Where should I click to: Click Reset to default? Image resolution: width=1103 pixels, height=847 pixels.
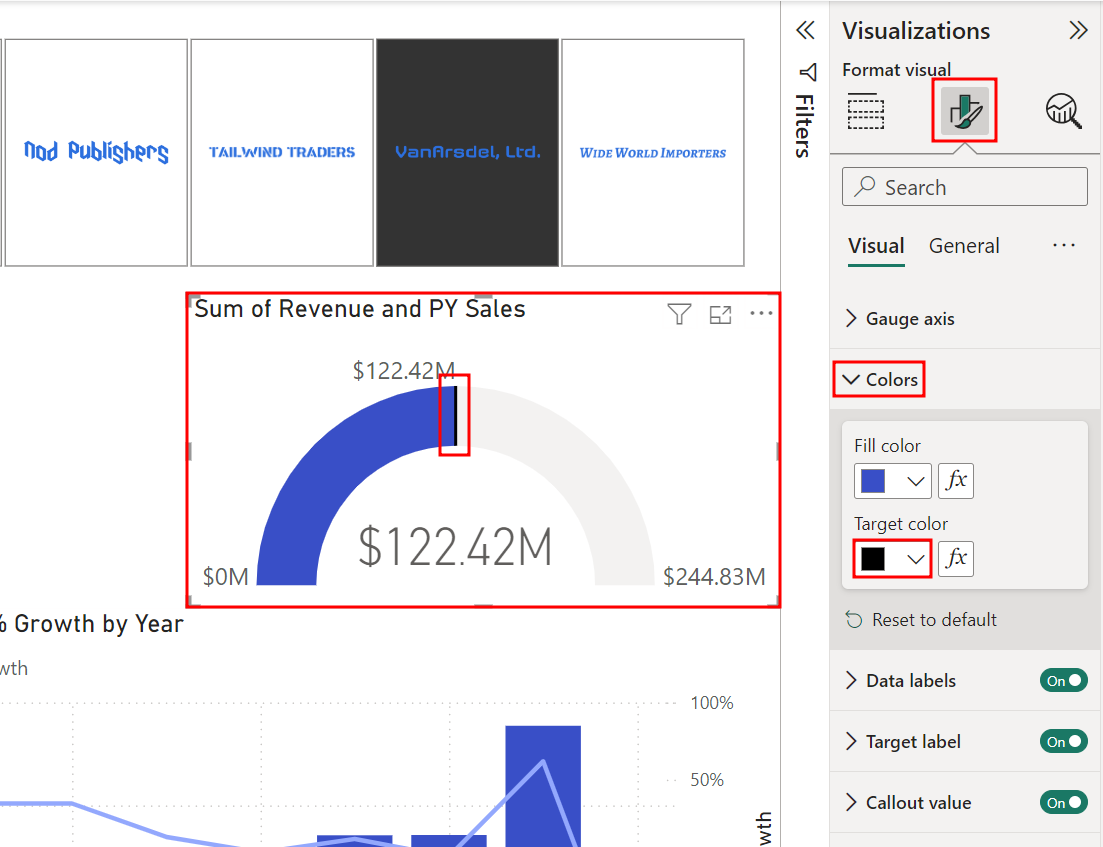[x=922, y=620]
